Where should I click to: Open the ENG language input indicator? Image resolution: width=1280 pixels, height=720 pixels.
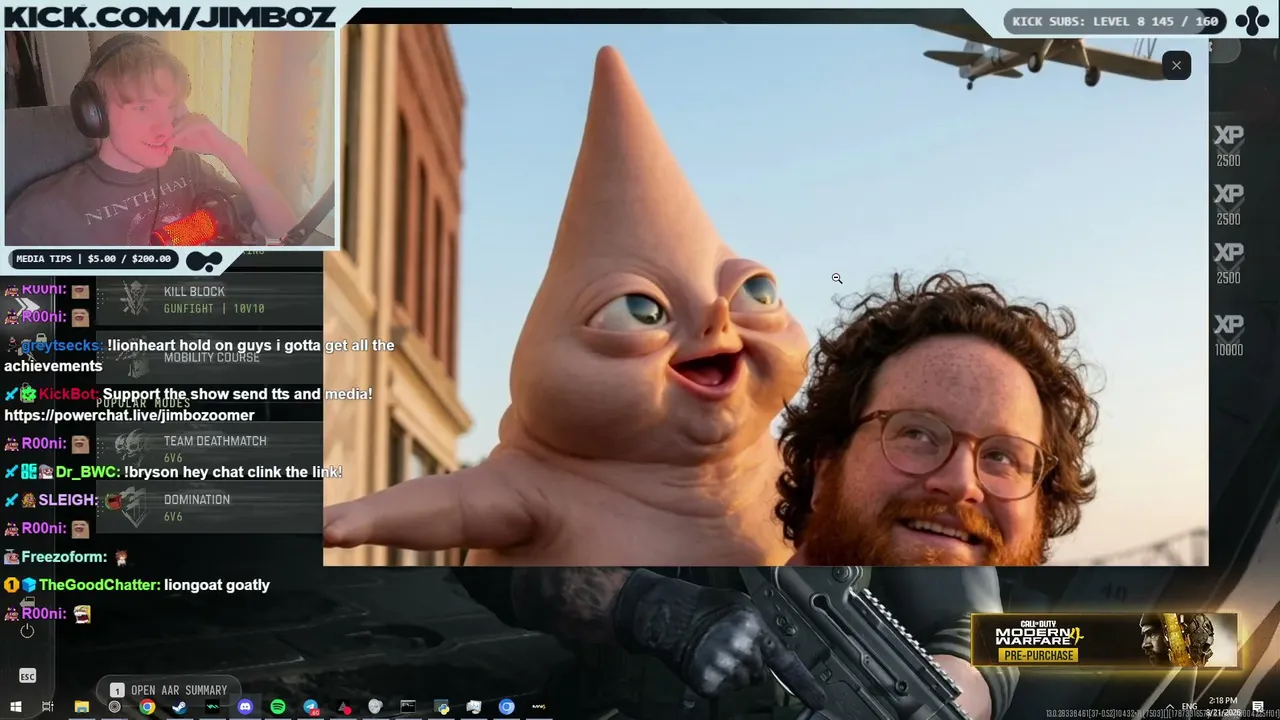tap(1190, 706)
